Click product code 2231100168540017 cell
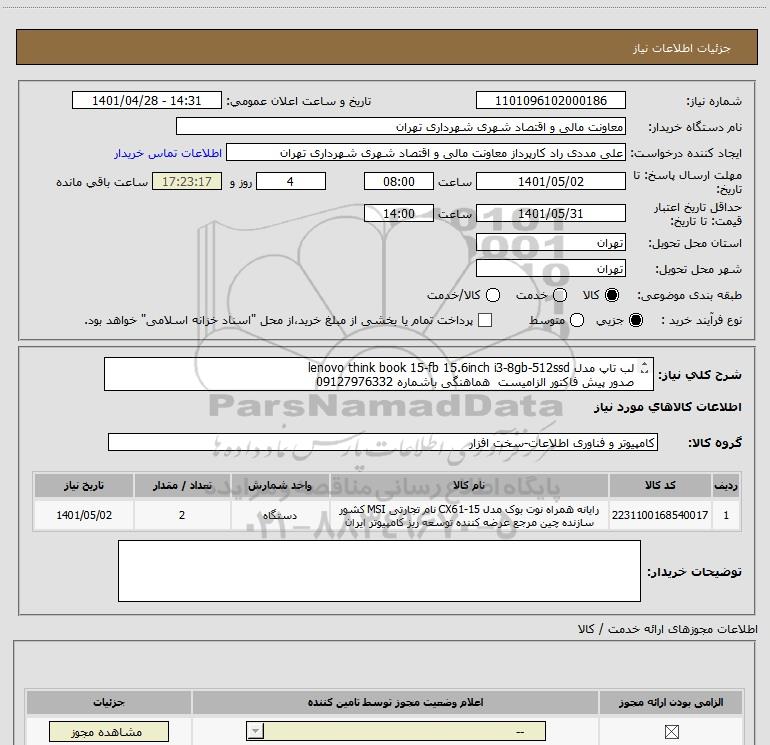770x745 pixels. pyautogui.click(x=660, y=515)
